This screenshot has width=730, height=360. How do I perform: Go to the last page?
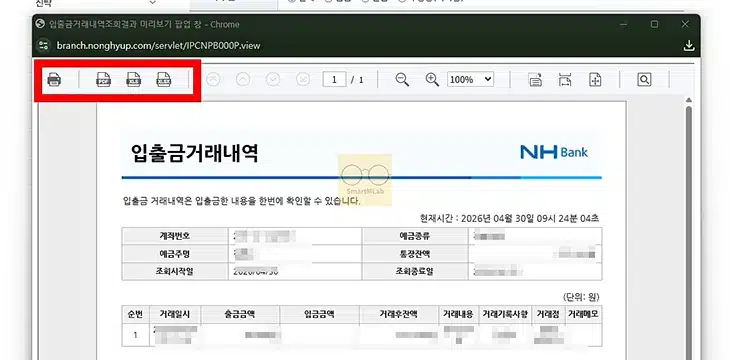[303, 80]
